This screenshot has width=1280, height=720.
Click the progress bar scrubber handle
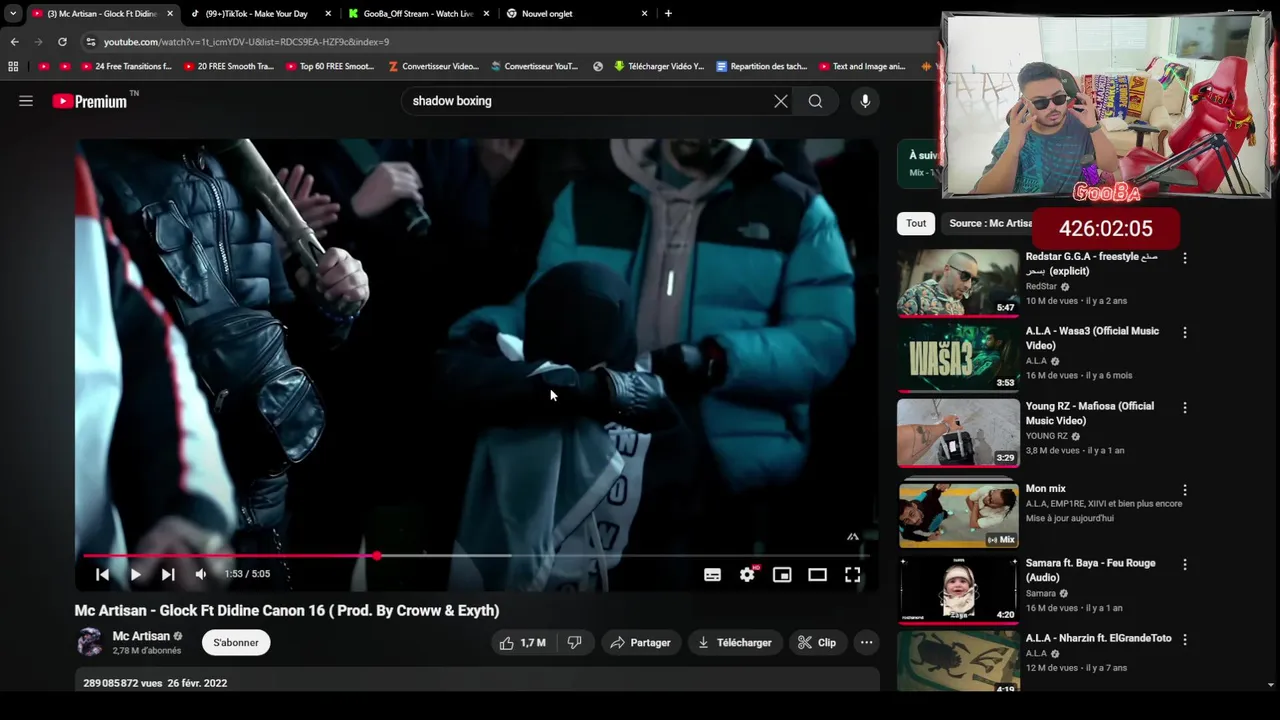(377, 555)
